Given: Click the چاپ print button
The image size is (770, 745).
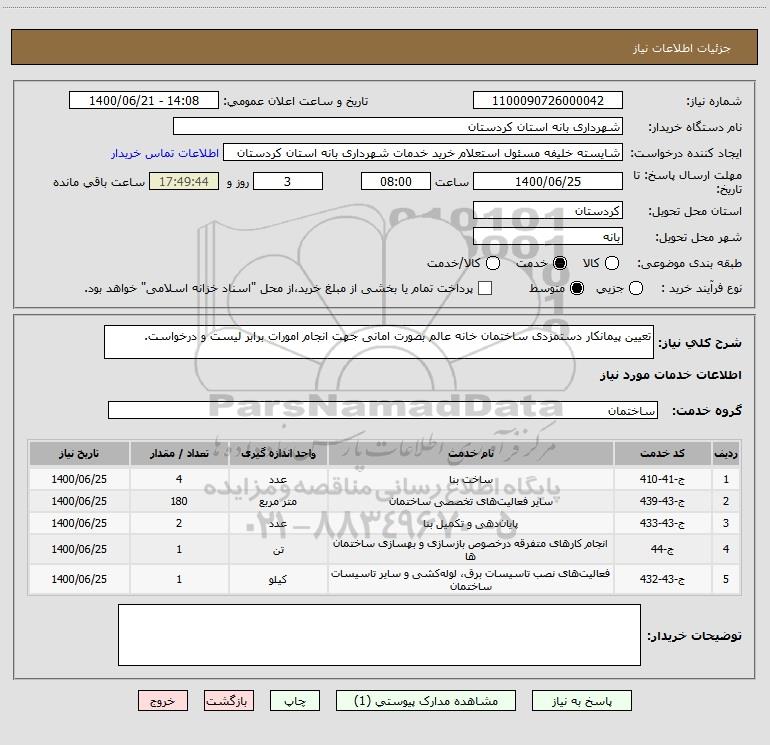Looking at the screenshot, I should click(295, 701).
